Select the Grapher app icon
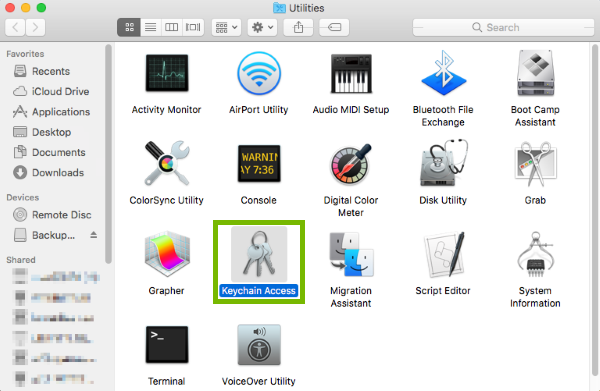The image size is (600, 391). (167, 254)
